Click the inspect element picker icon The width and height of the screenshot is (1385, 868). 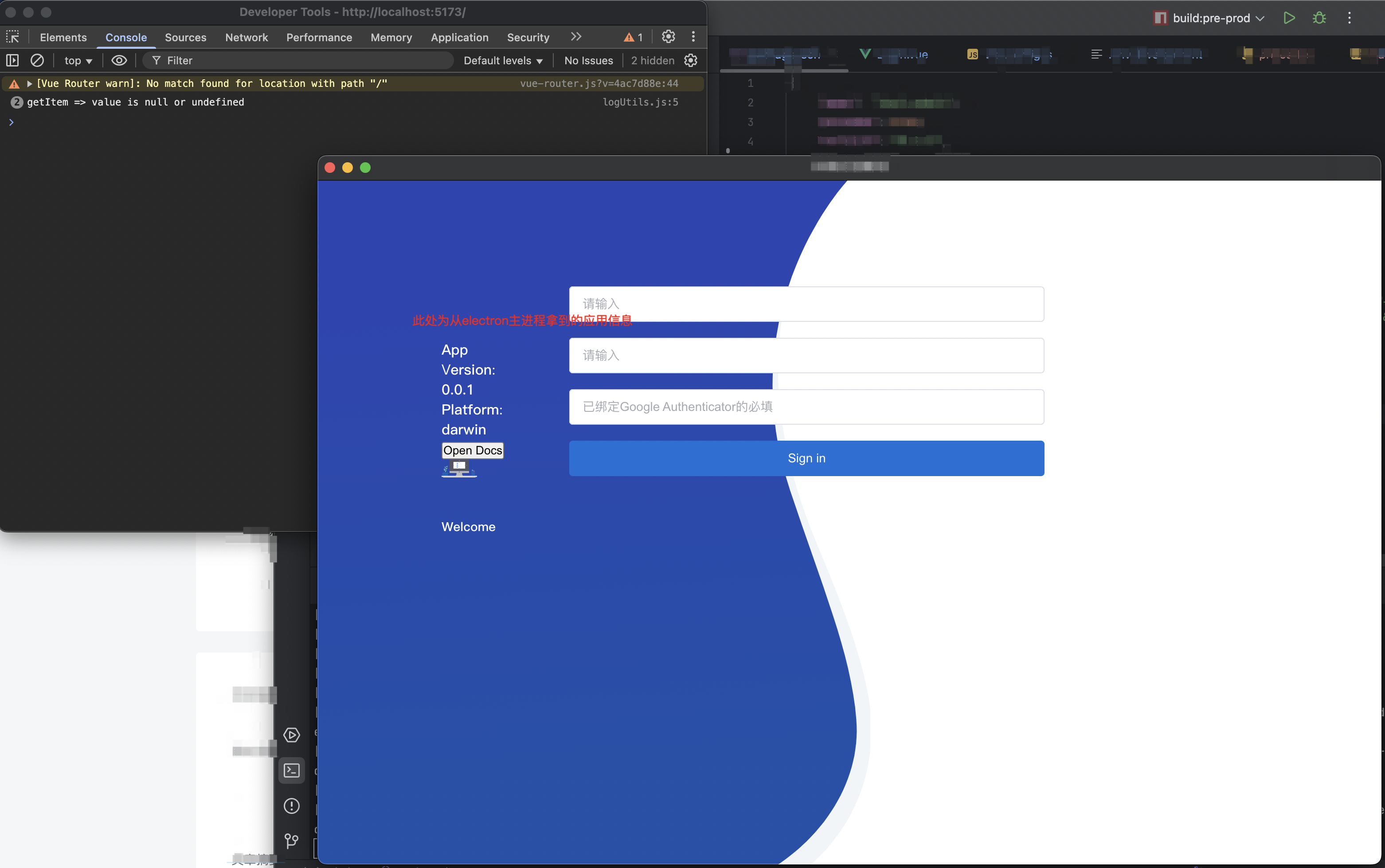12,37
